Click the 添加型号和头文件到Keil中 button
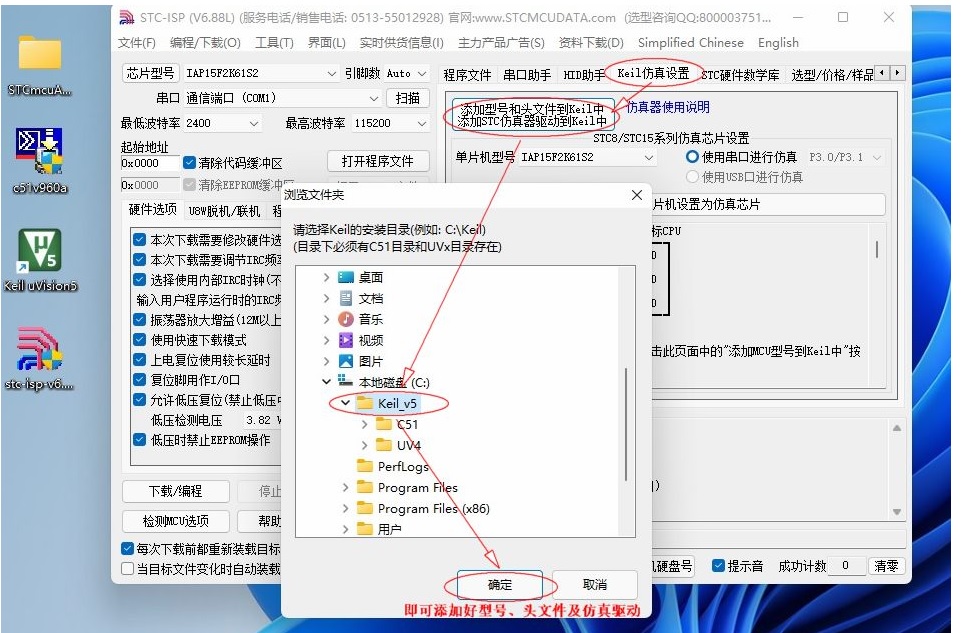The width and height of the screenshot is (966, 633). click(x=532, y=115)
